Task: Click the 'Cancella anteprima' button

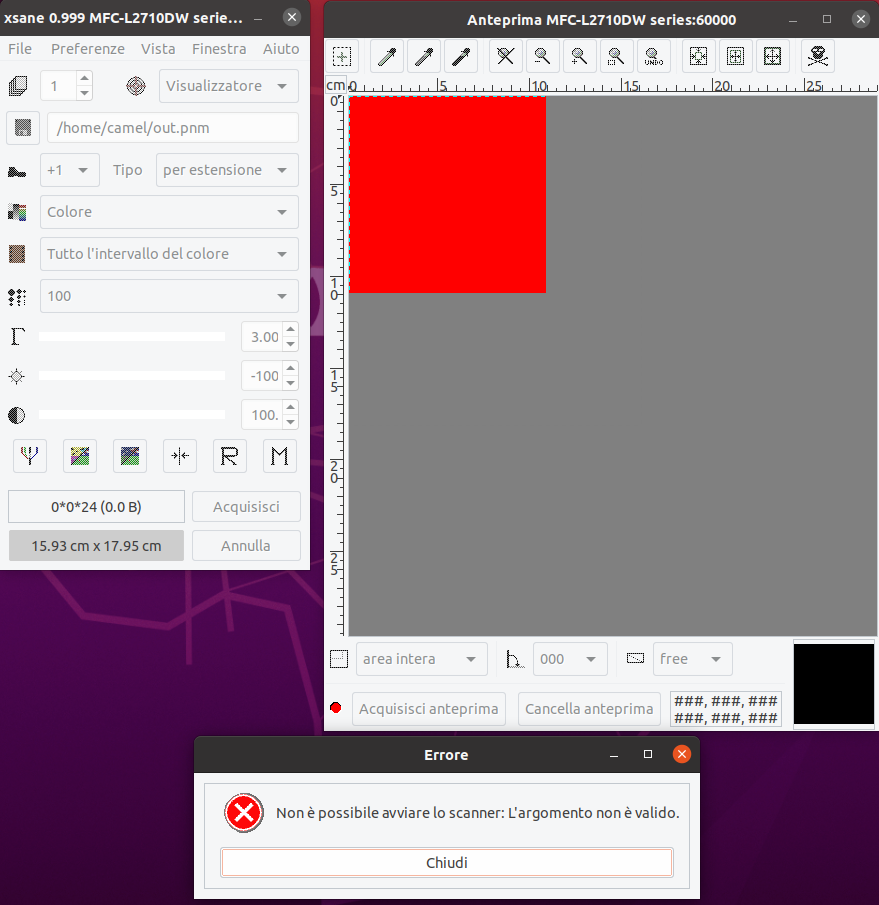Action: [589, 709]
